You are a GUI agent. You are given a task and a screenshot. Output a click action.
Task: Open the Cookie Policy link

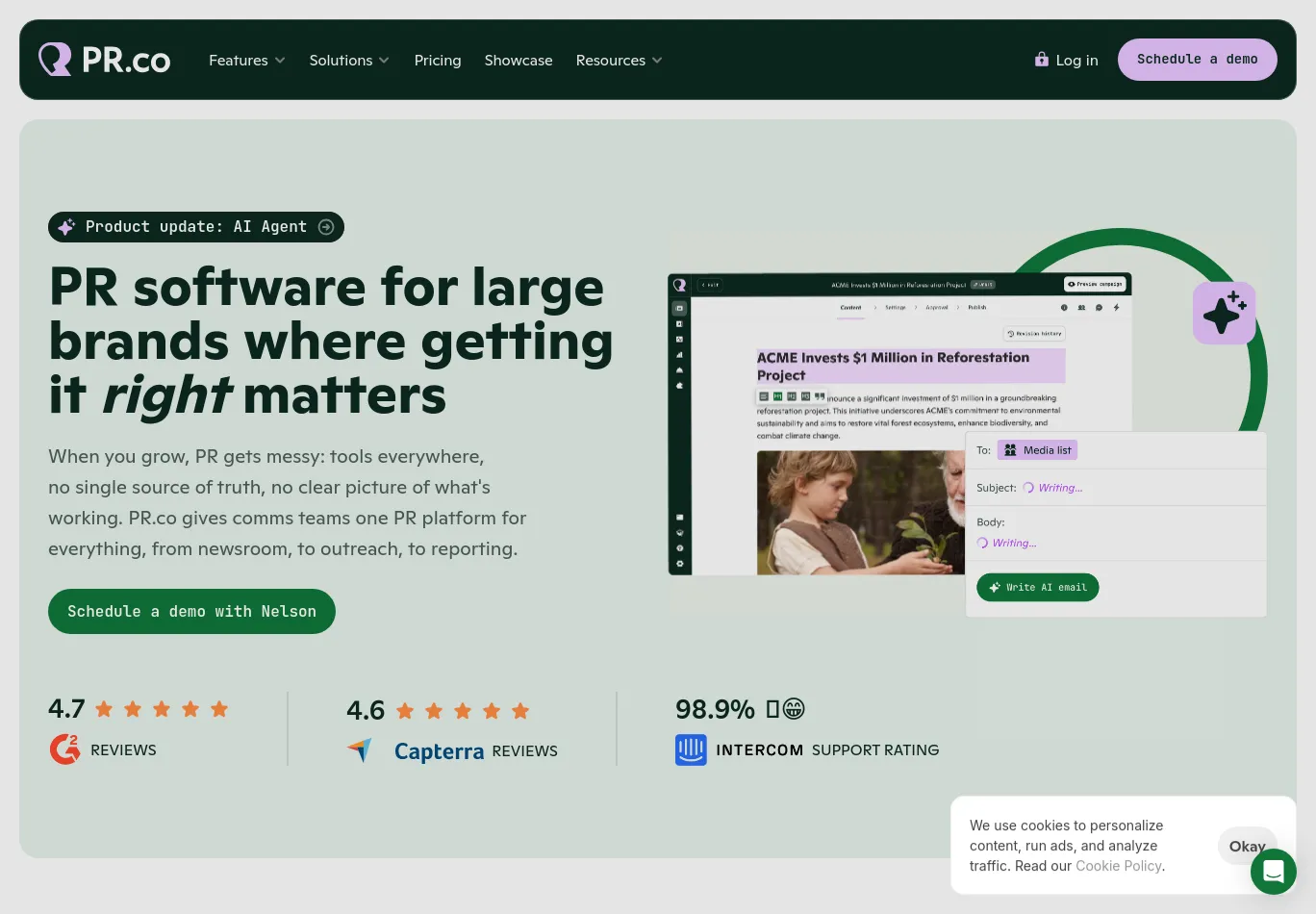click(1118, 866)
